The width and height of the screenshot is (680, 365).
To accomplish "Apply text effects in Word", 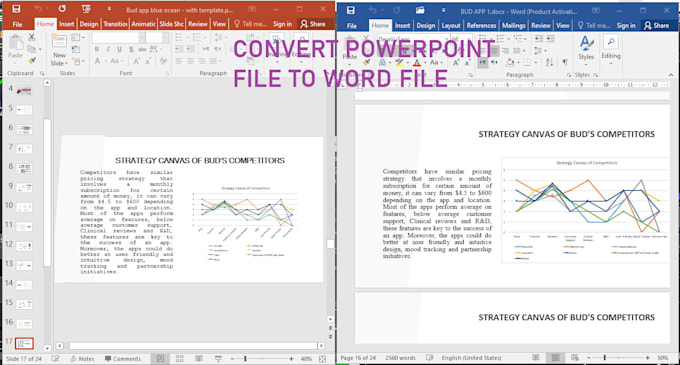I will 382,63.
